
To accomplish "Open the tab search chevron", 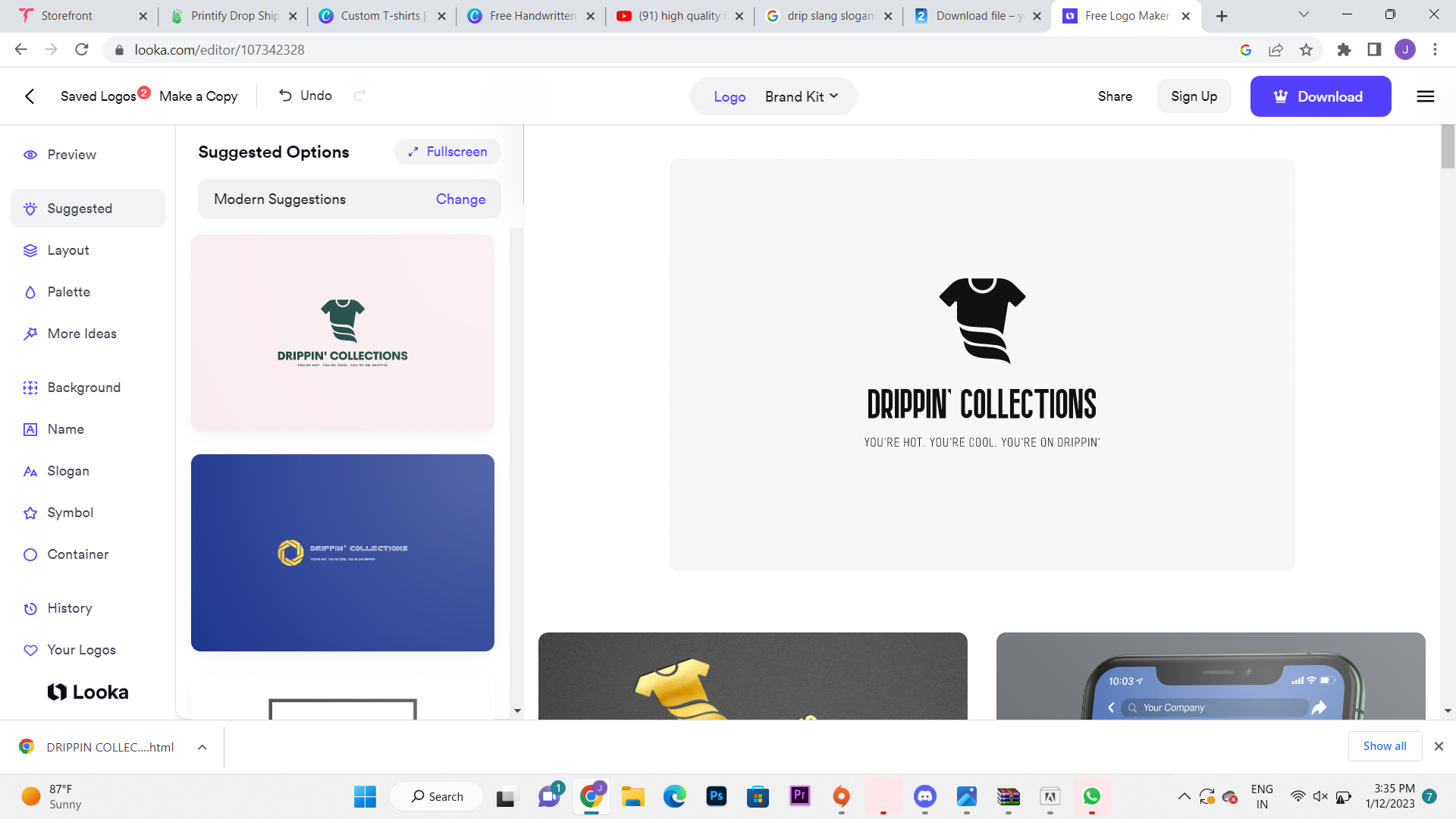I will 1304,15.
